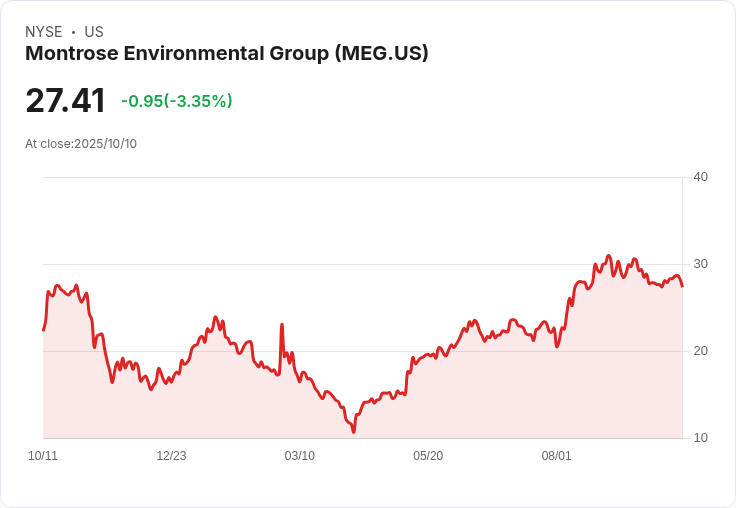Click the chart line's lowest trough

[x=353, y=432]
